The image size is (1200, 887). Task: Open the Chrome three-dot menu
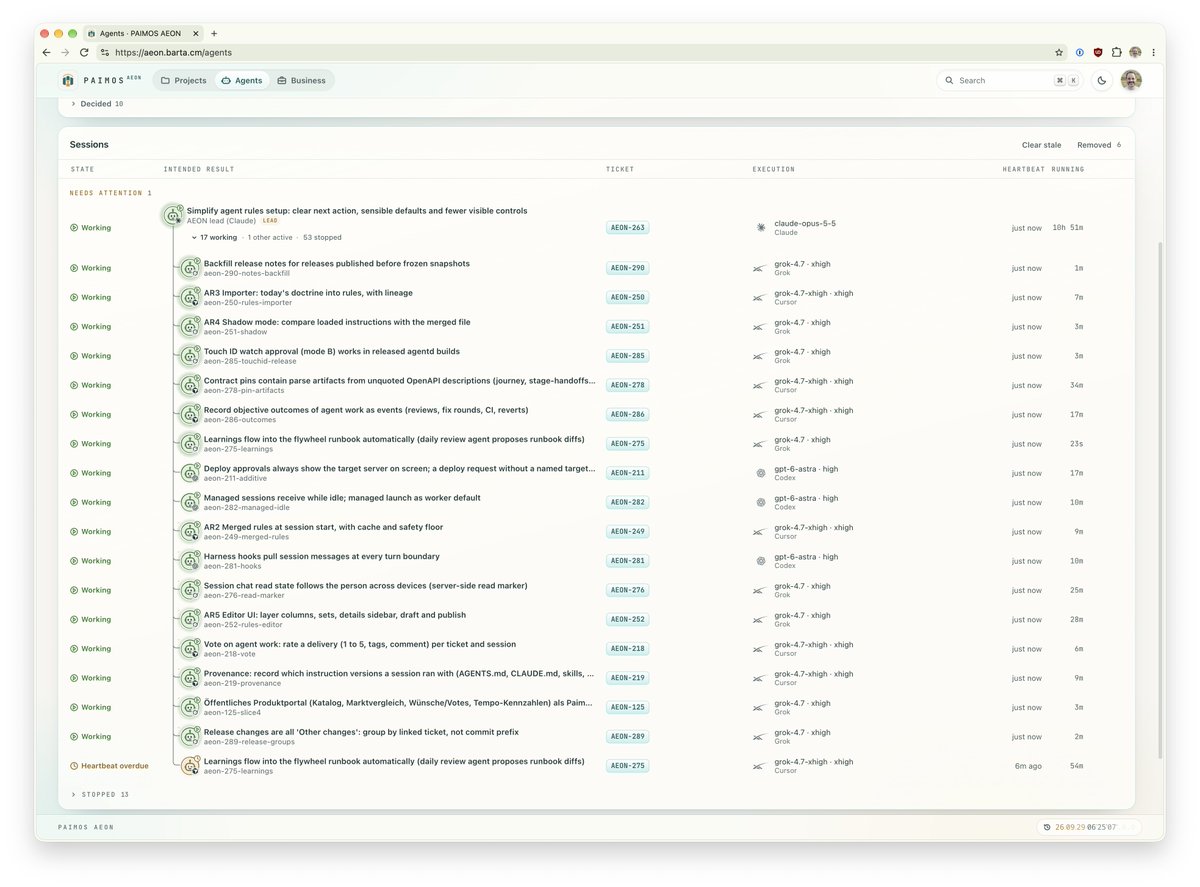click(x=1153, y=52)
